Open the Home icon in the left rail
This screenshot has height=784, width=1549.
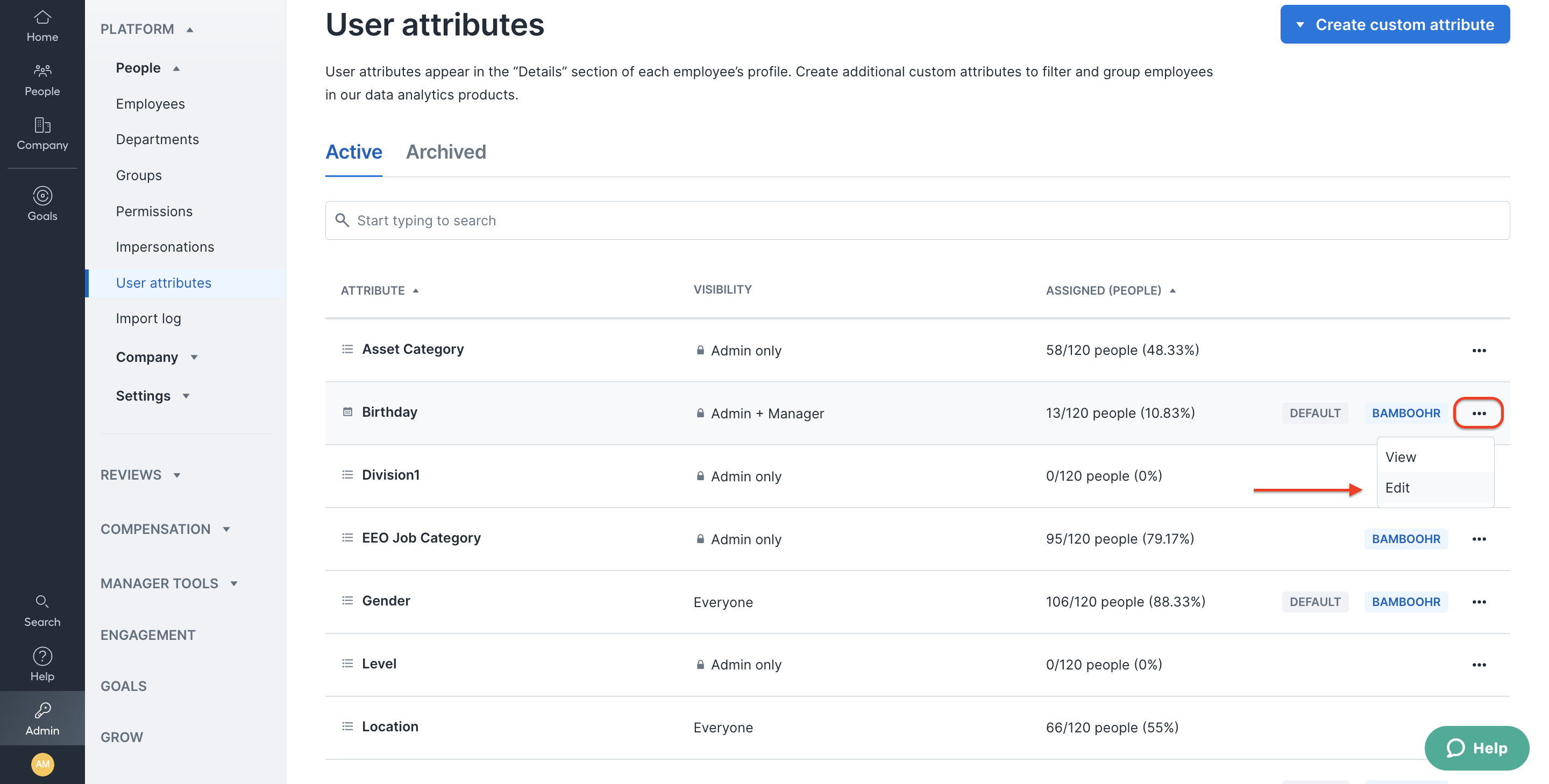(x=42, y=17)
